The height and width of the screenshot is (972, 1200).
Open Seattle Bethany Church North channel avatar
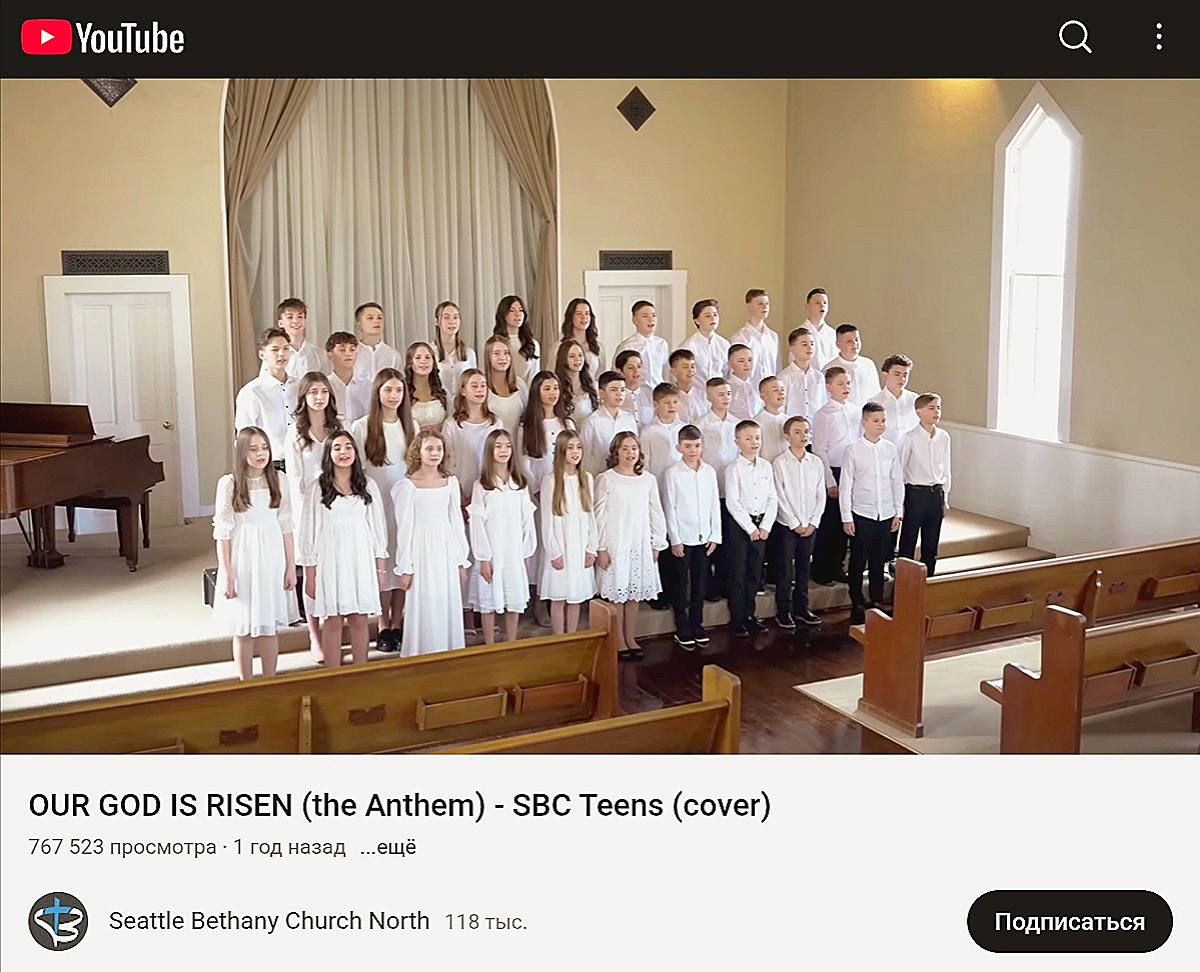[58, 921]
